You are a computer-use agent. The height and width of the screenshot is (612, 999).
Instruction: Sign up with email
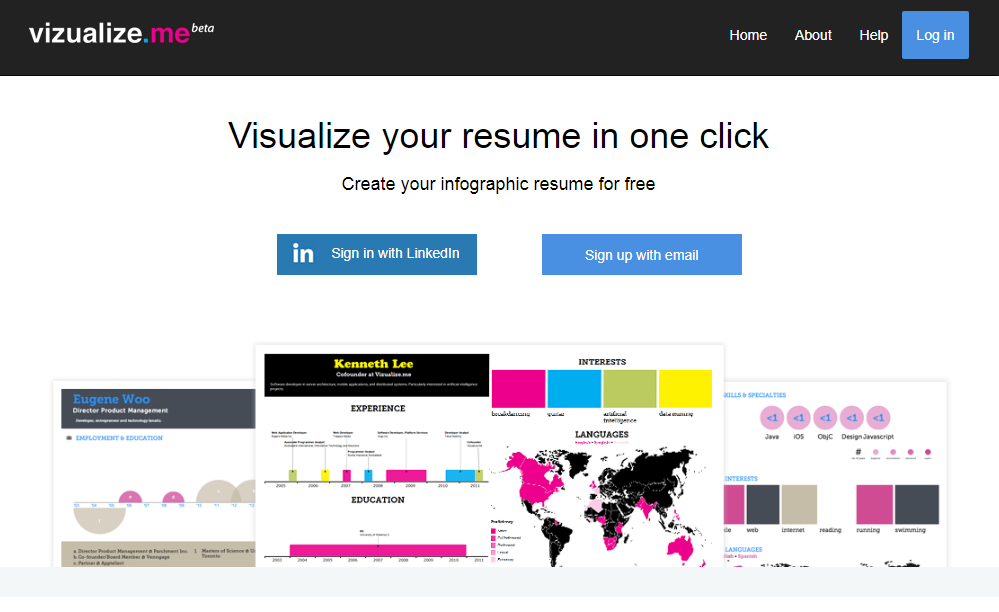point(642,255)
